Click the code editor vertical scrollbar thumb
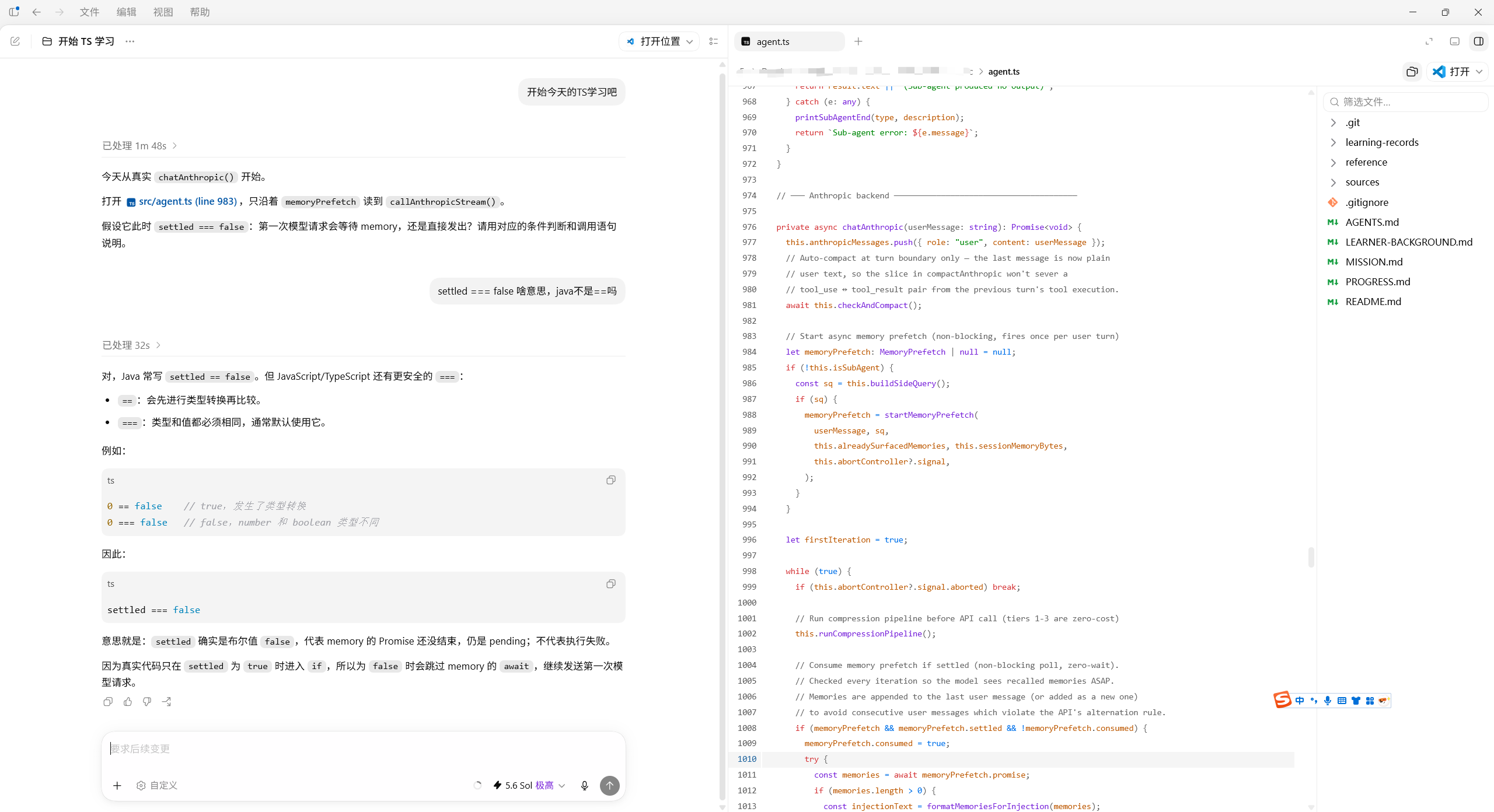 pyautogui.click(x=1311, y=557)
